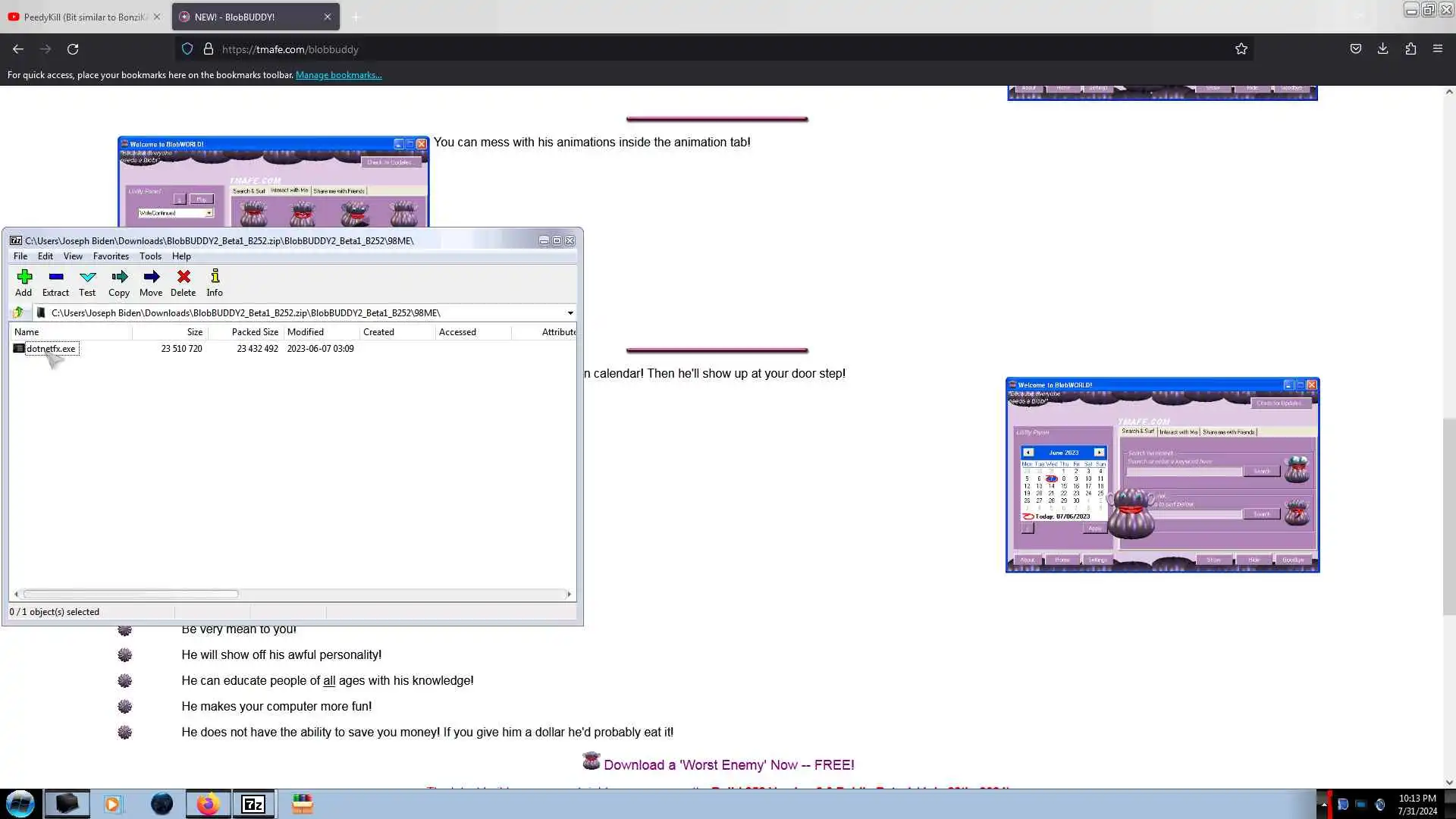Open the Favorites menu in 7-Zip

111,256
